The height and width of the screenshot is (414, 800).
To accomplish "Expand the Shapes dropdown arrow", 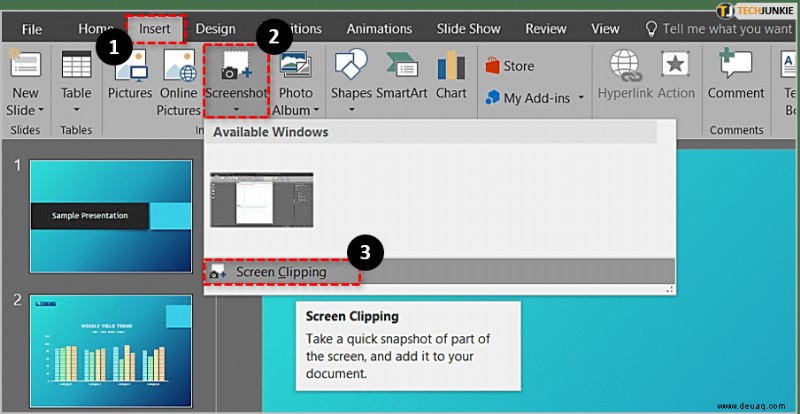I will click(x=351, y=110).
